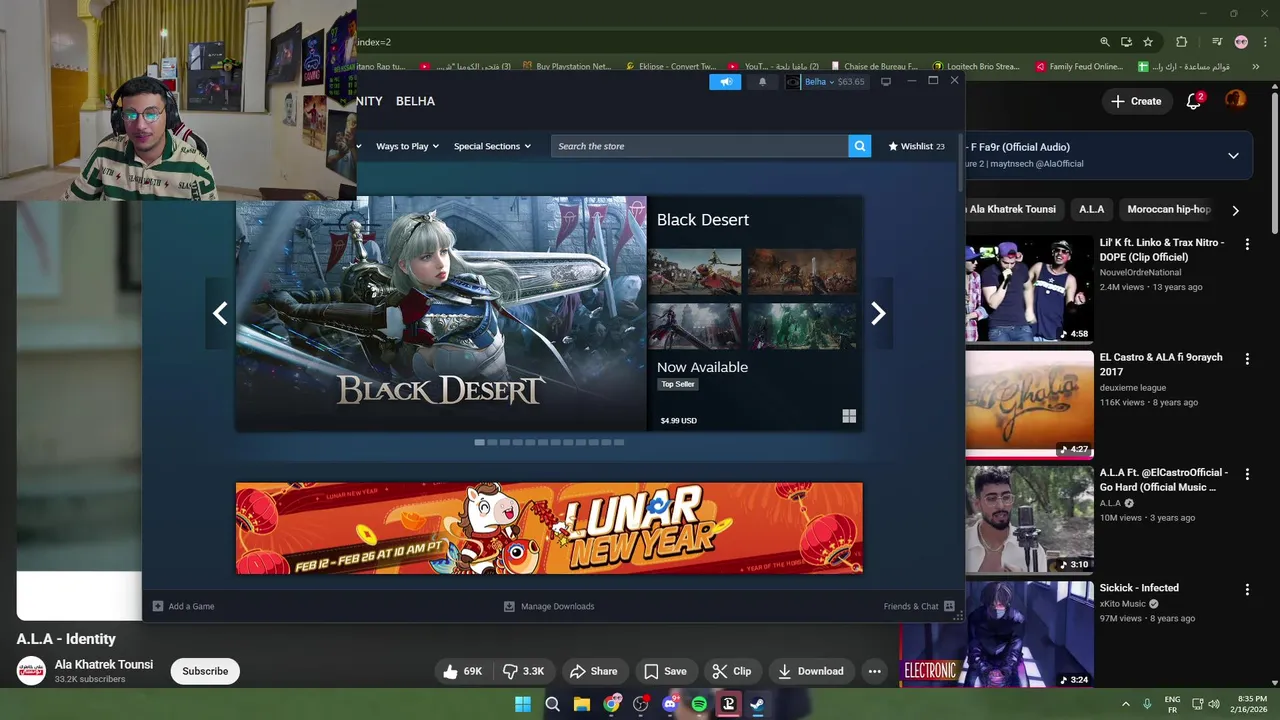
Task: Dislike the A.L.A - Identity video
Action: coord(524,671)
